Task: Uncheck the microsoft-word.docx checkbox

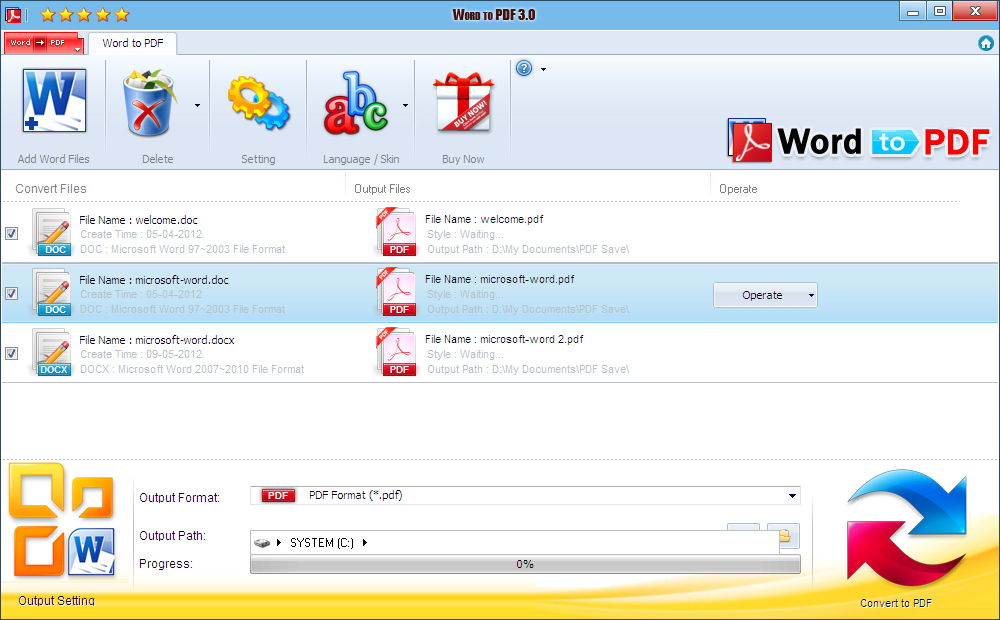Action: (11, 353)
